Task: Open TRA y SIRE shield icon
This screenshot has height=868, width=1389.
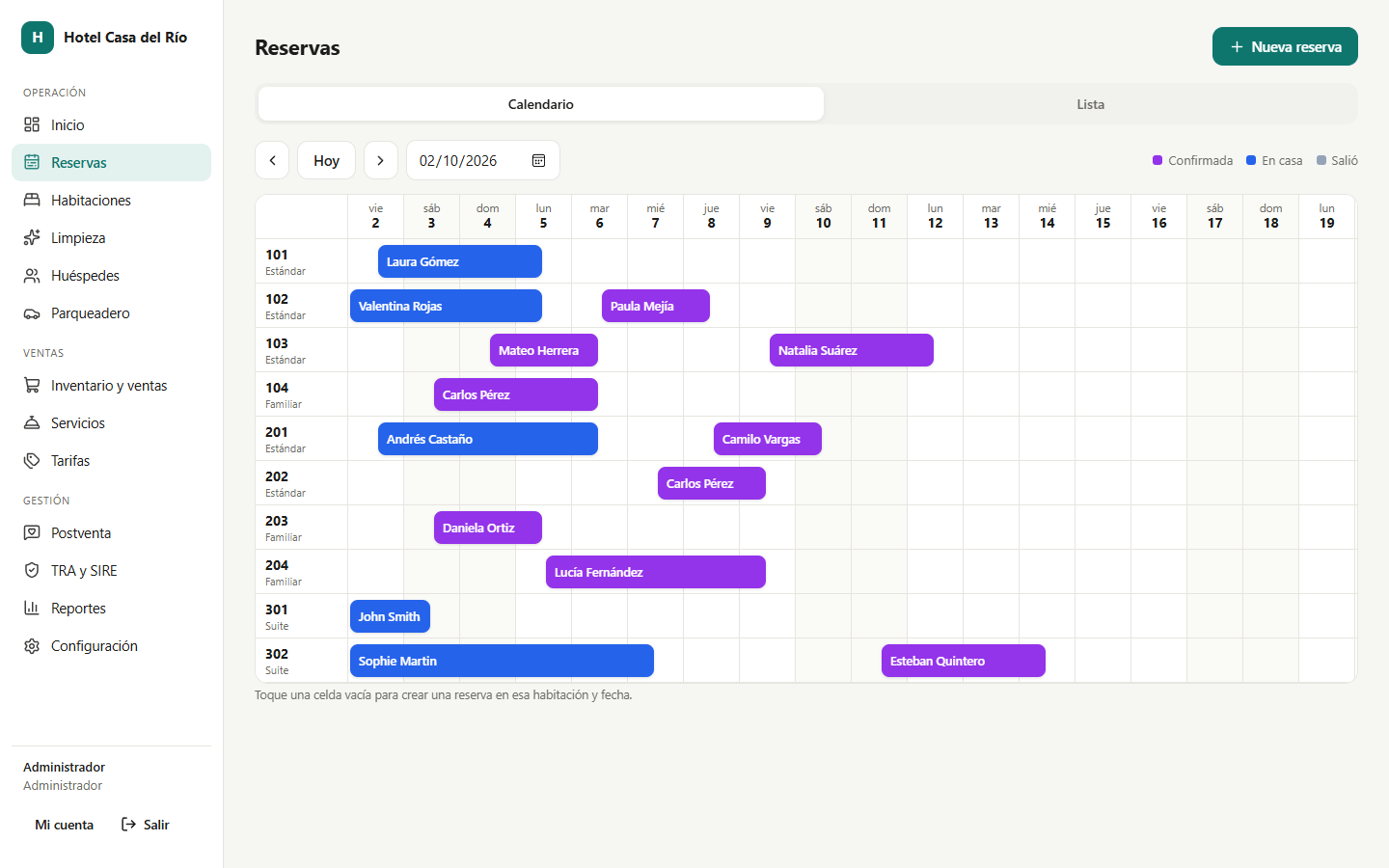Action: (x=32, y=570)
